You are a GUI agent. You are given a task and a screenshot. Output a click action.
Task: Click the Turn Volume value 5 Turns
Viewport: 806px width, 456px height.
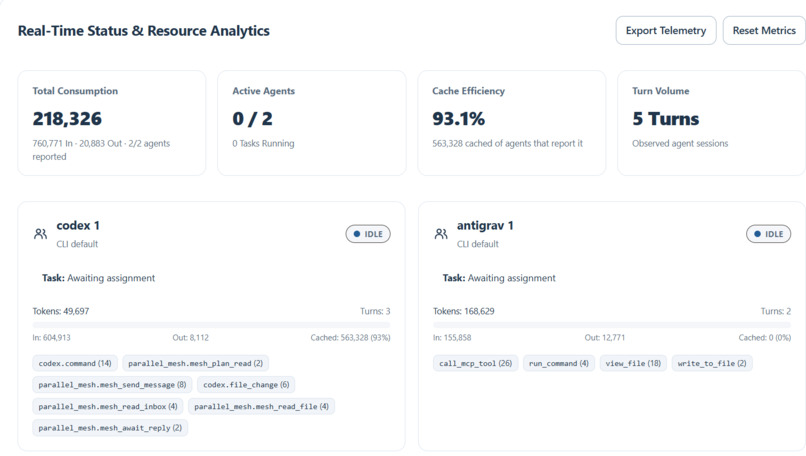(666, 119)
